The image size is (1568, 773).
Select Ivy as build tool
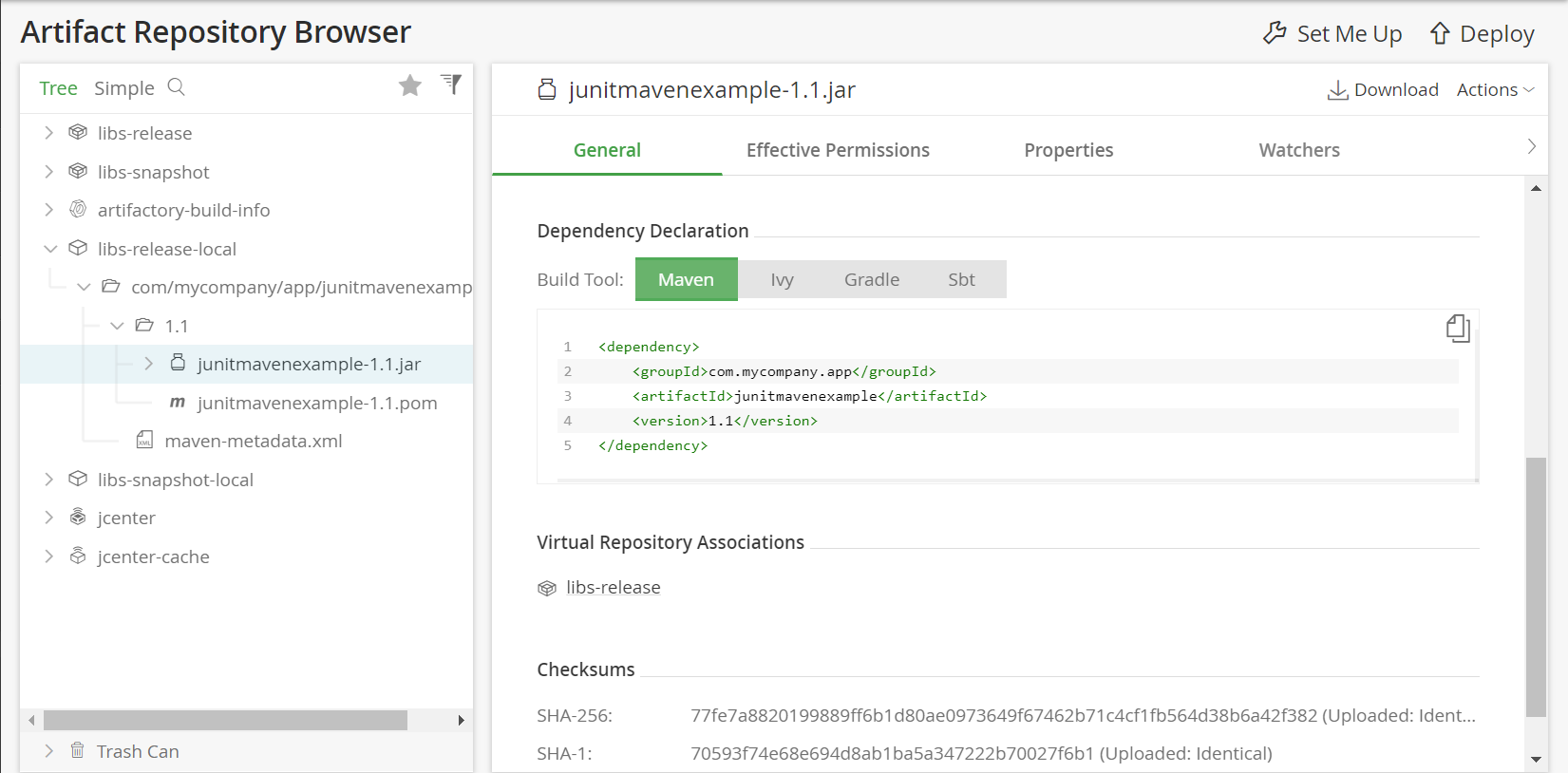[782, 280]
